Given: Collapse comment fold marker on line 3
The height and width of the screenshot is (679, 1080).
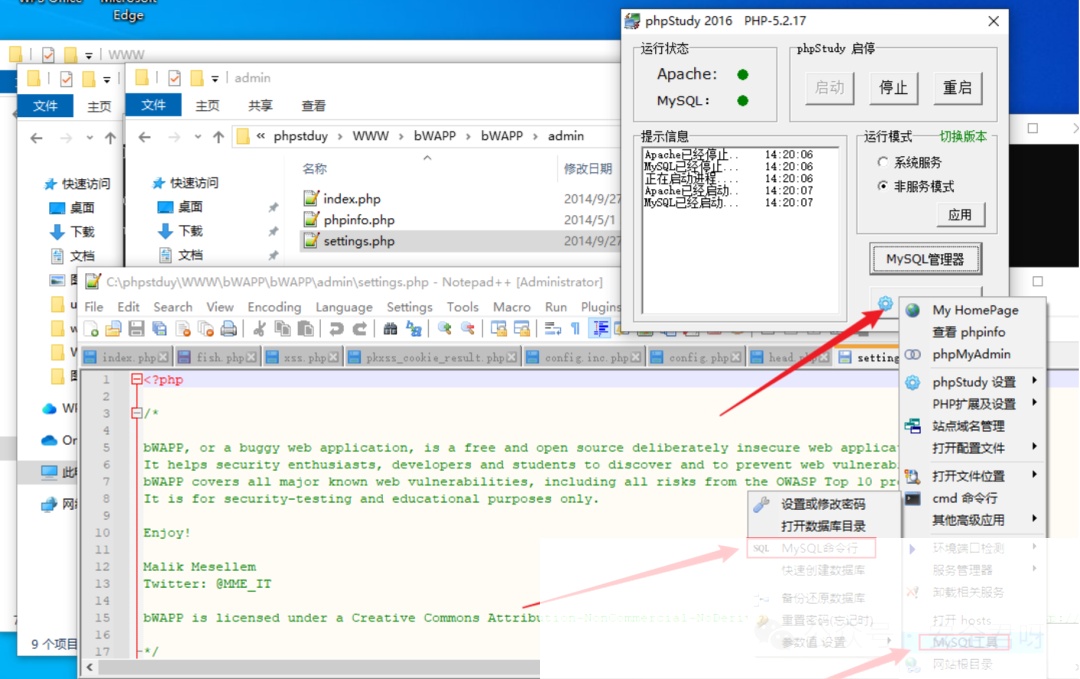Looking at the screenshot, I should pos(136,413).
